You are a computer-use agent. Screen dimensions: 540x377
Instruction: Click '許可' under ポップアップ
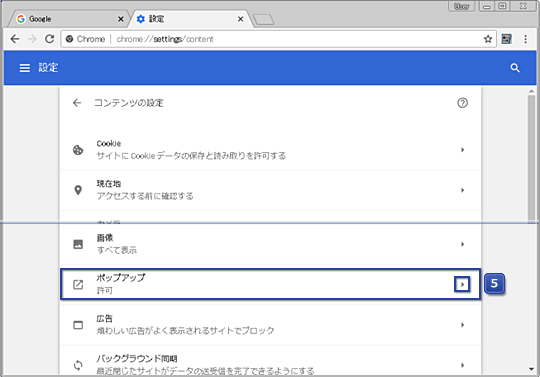pos(105,291)
